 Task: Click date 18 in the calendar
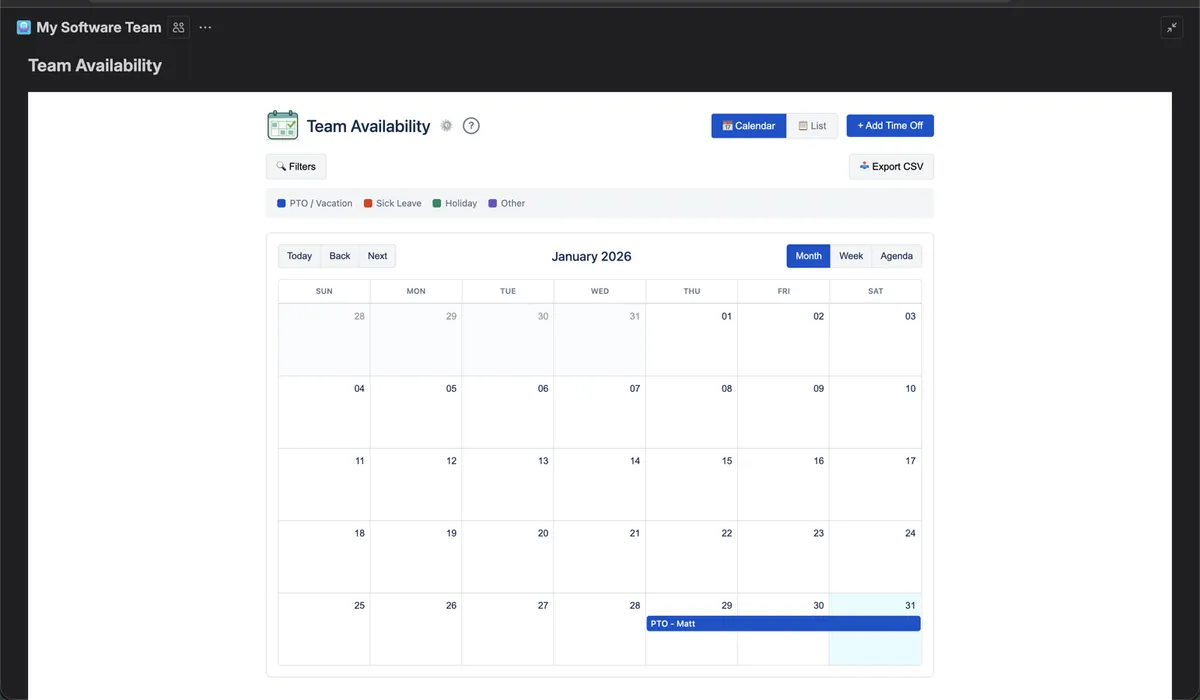(x=359, y=533)
